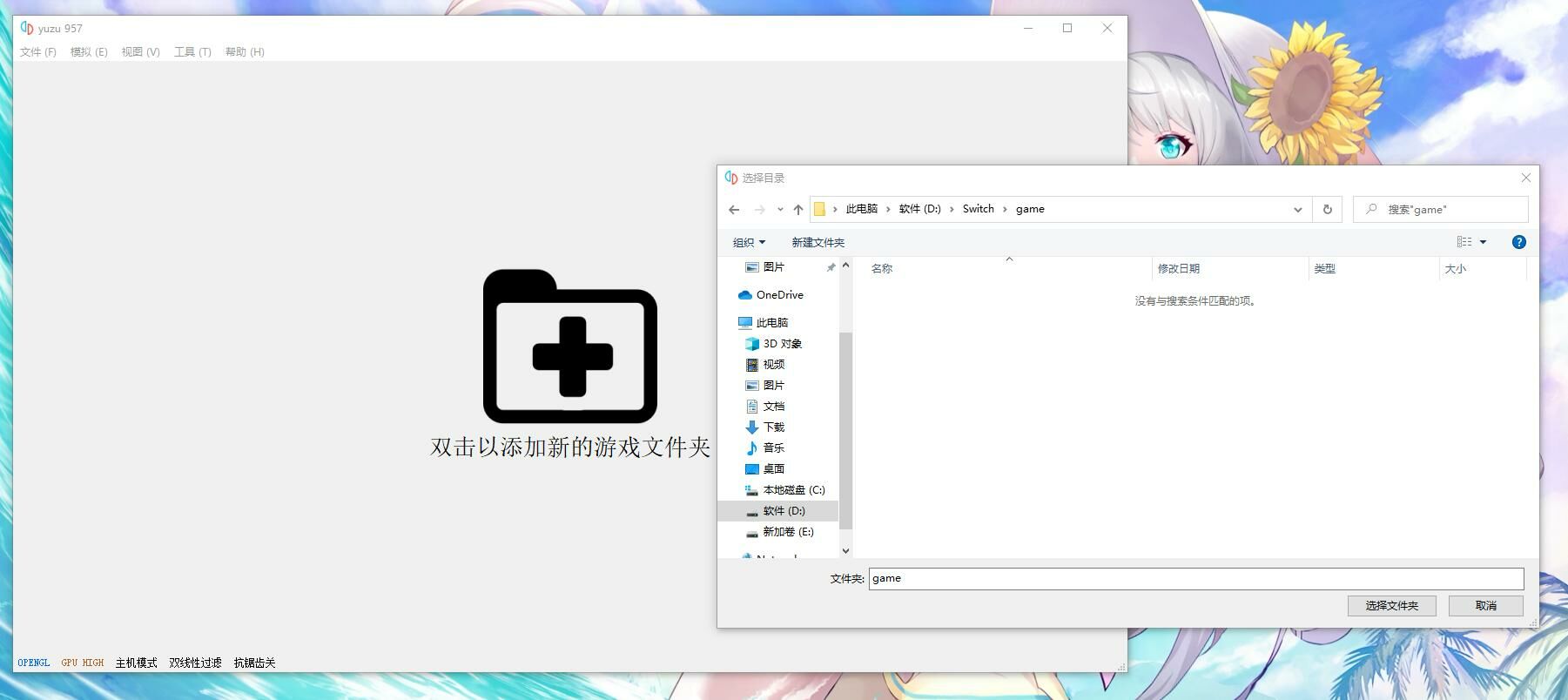Click the 文件夹 name input field
This screenshot has height=700, width=1568.
click(x=1195, y=579)
